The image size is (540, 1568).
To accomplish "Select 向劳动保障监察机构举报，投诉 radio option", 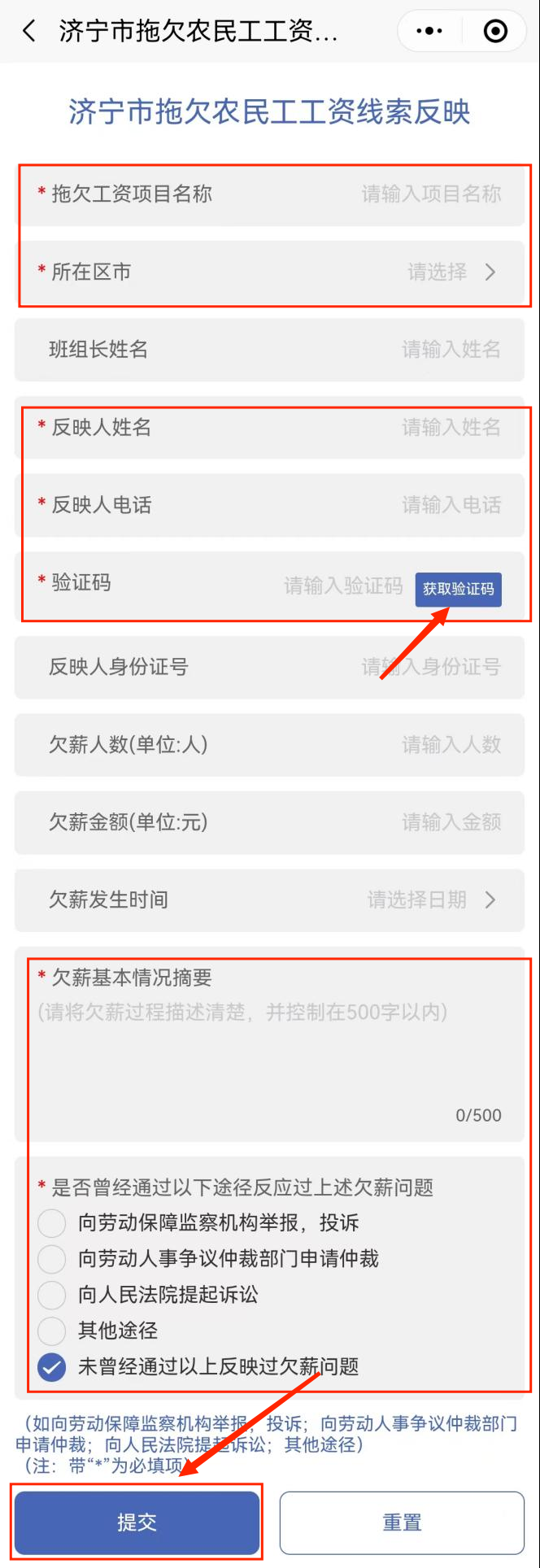I will [x=52, y=1223].
